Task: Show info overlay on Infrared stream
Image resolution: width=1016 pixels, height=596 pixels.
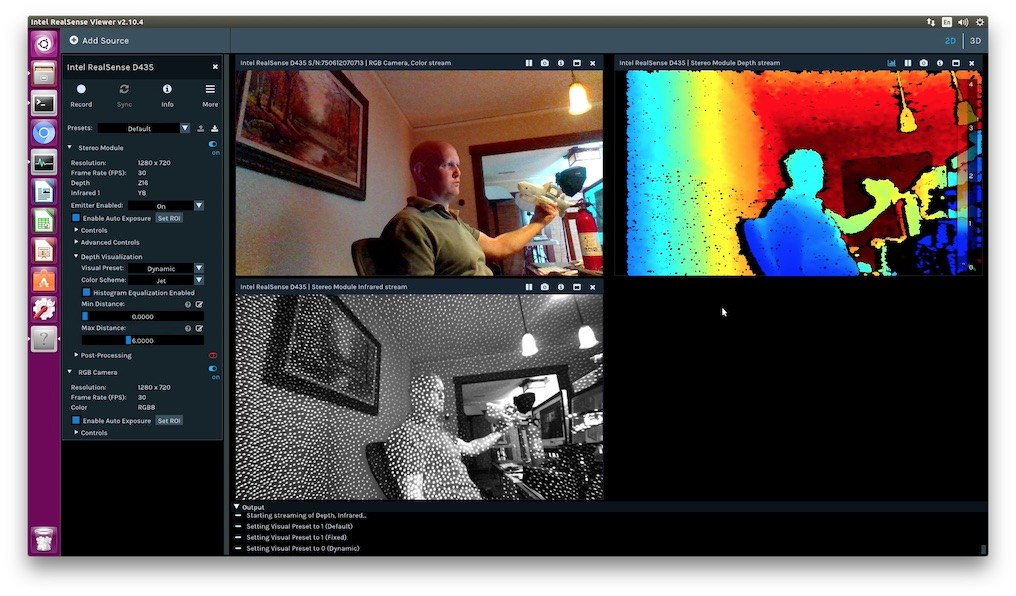Action: (x=560, y=287)
